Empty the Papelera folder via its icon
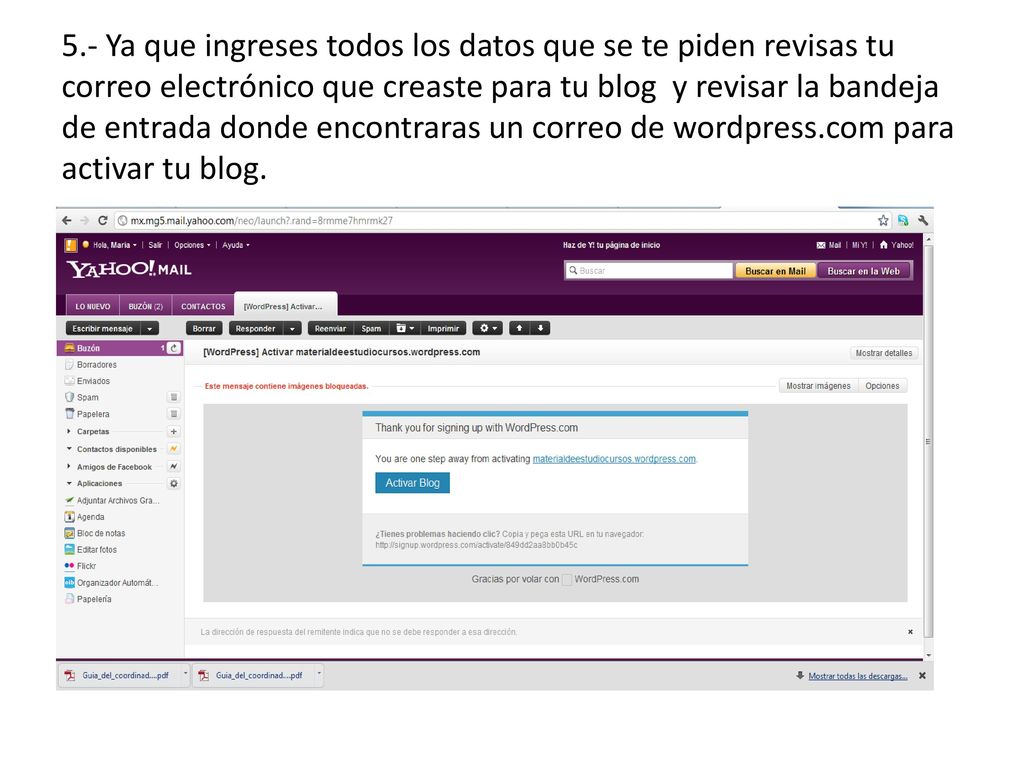The width and height of the screenshot is (1024, 768). [x=174, y=413]
